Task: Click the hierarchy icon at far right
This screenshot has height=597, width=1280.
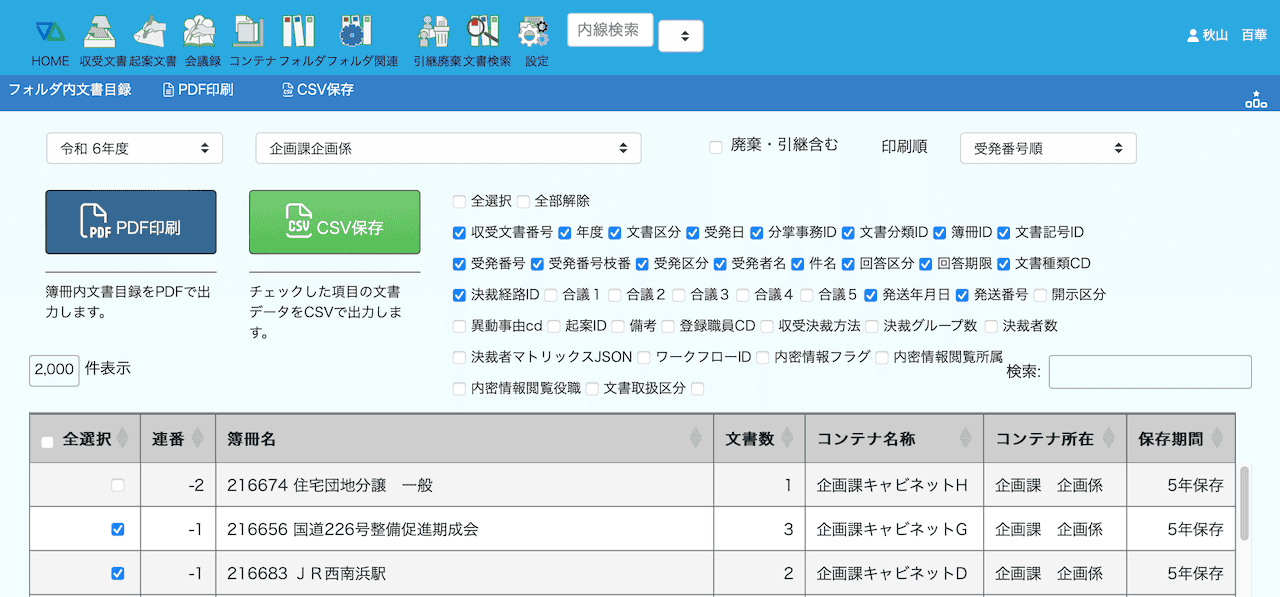Action: pyautogui.click(x=1256, y=99)
